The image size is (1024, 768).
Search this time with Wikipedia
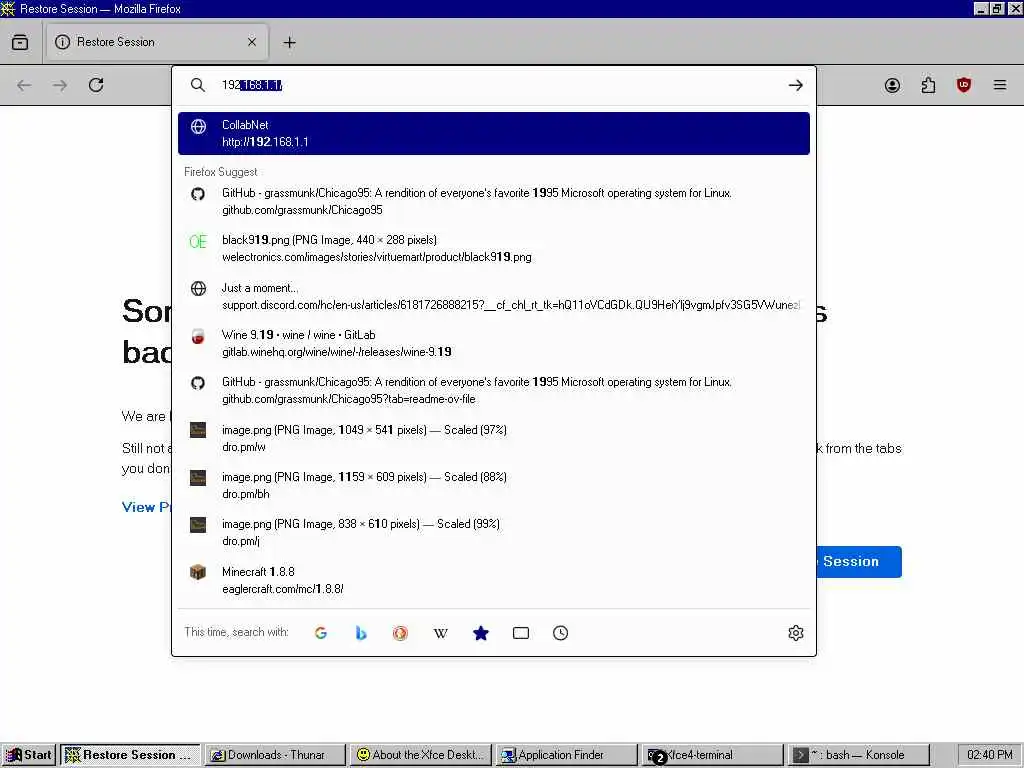coord(441,633)
